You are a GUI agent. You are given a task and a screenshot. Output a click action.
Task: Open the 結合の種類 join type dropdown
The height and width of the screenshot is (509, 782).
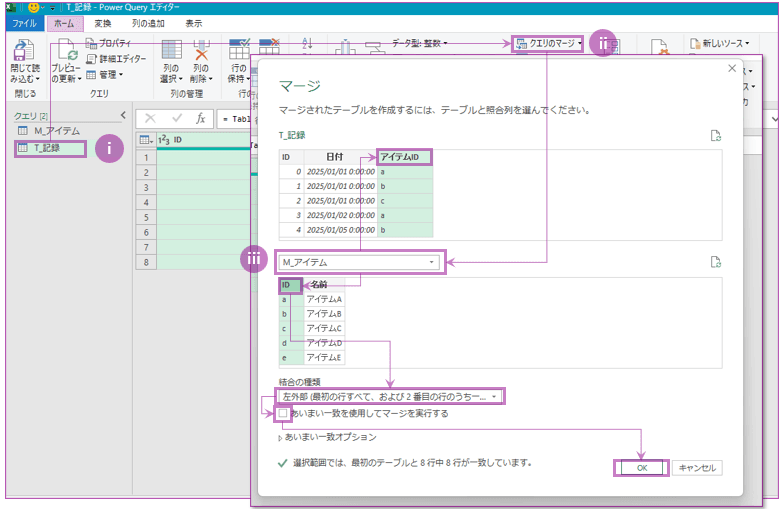click(x=391, y=397)
